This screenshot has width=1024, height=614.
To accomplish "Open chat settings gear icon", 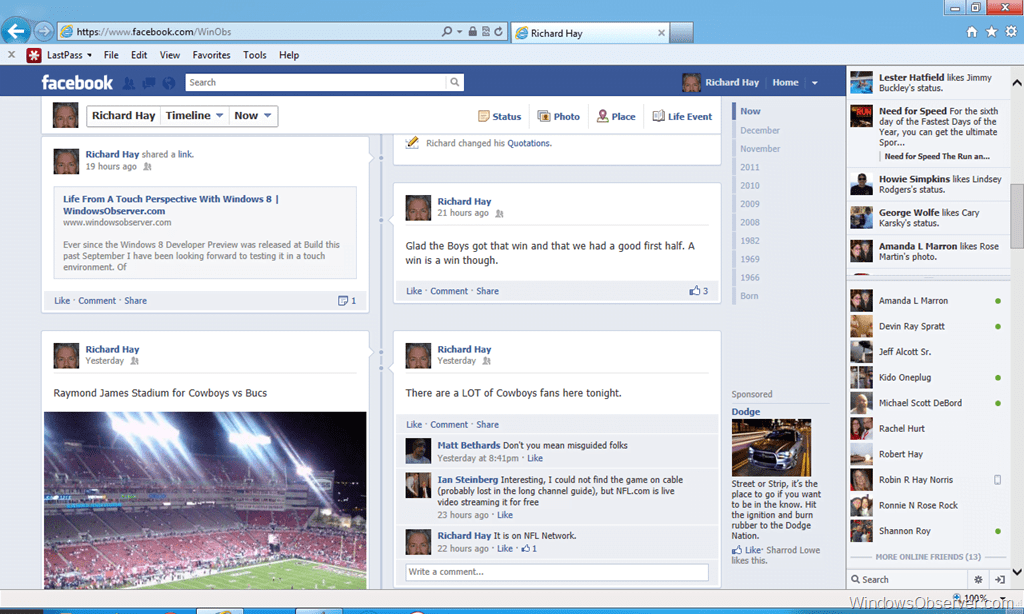I will click(x=978, y=579).
